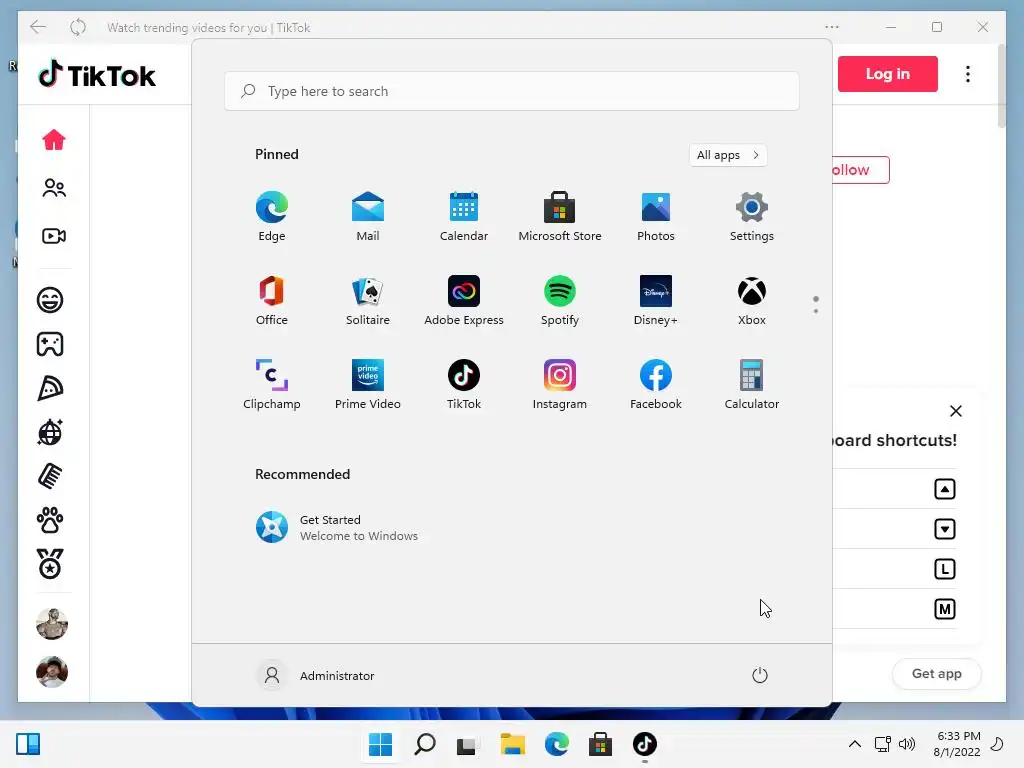This screenshot has height=768, width=1024.
Task: Select TikTok Beauty comb category
Action: [x=50, y=476]
